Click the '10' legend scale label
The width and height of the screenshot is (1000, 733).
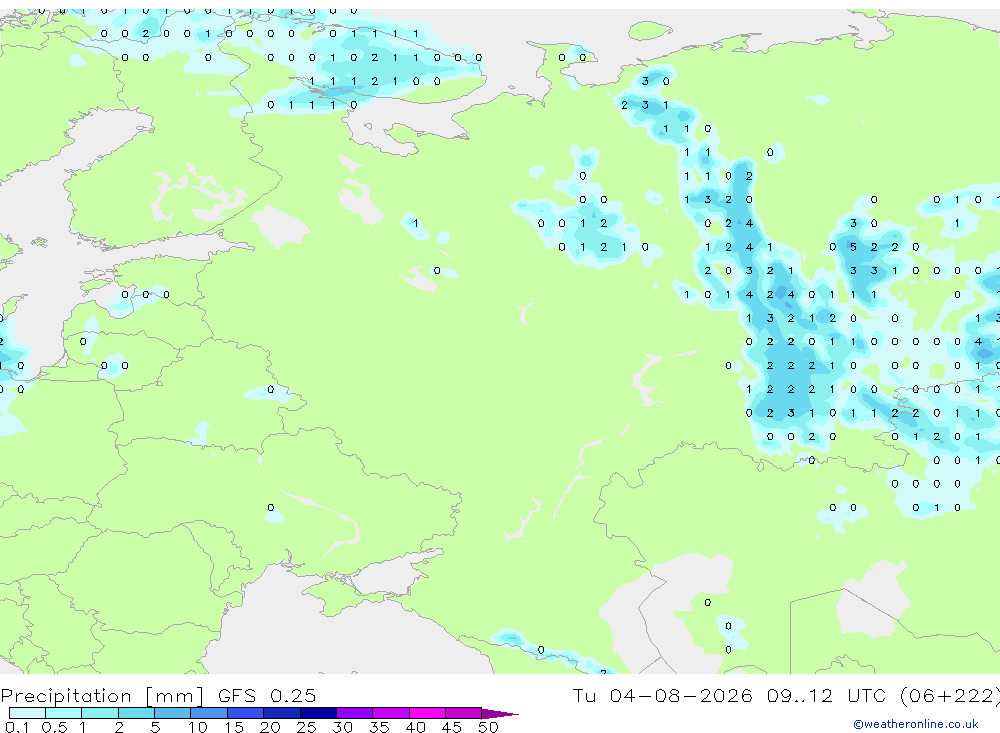pyautogui.click(x=197, y=727)
